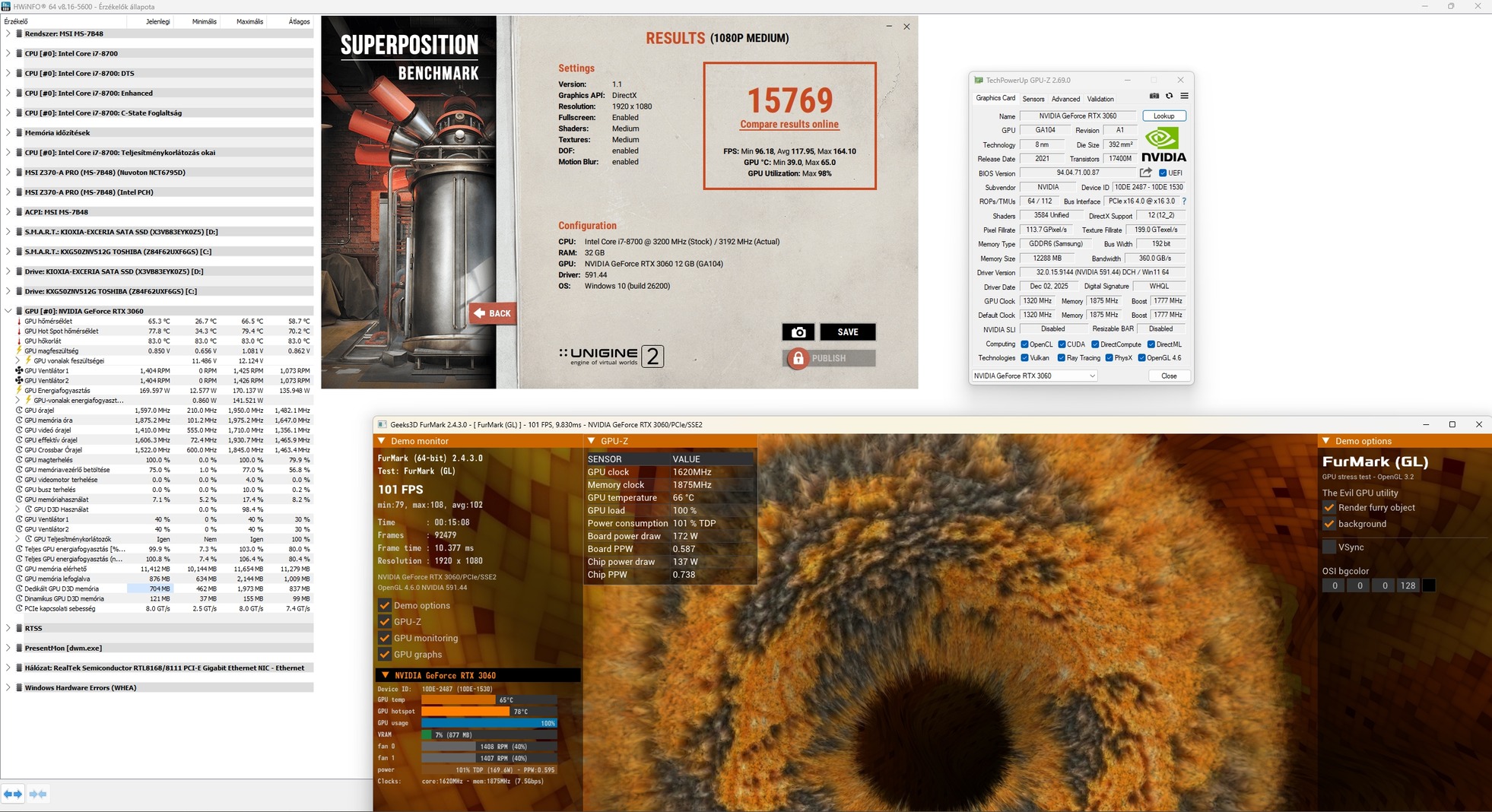Select the highlighted 704 MB Dedikált GPU D3D cell

pos(150,589)
